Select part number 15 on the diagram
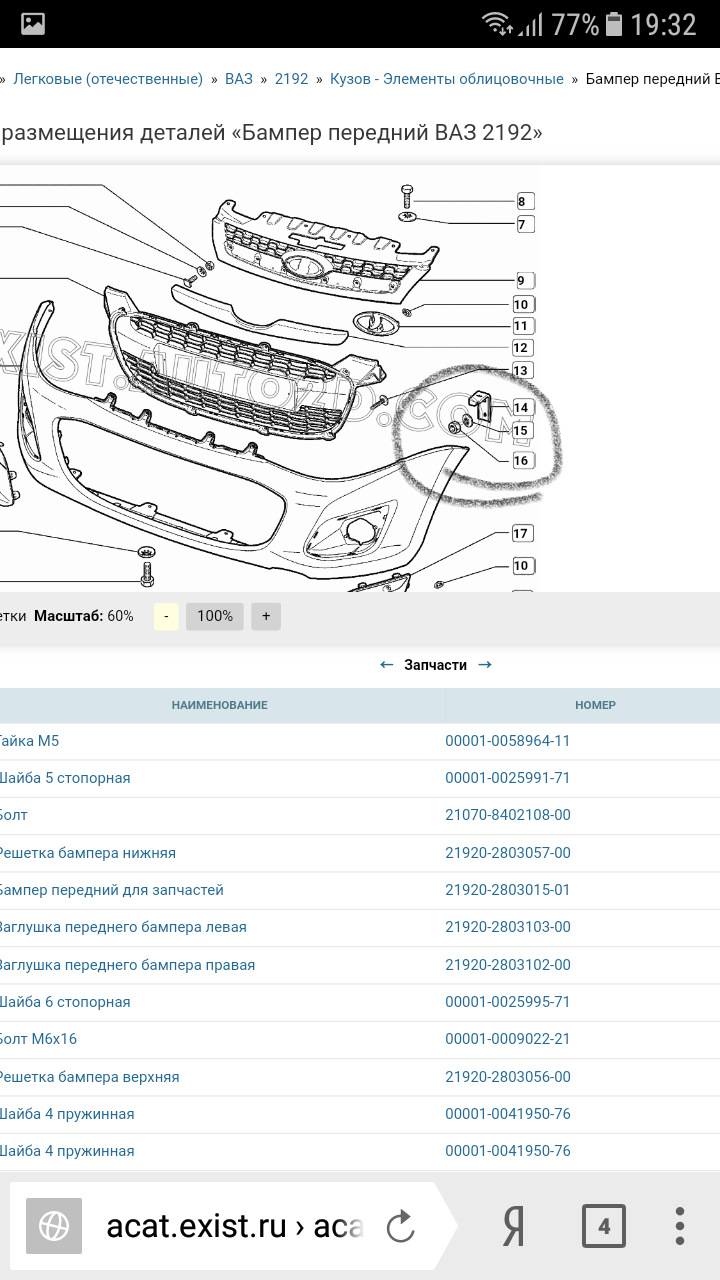 (x=521, y=431)
